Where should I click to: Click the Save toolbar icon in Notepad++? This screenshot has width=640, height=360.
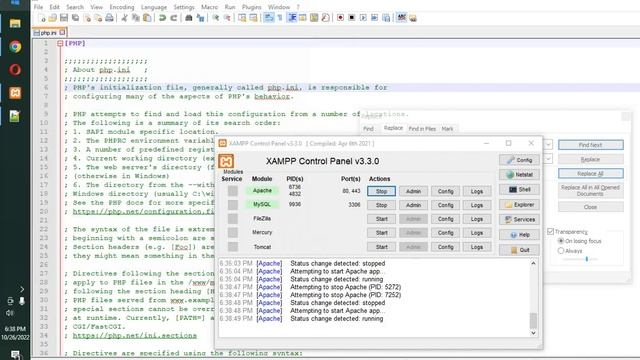click(64, 18)
